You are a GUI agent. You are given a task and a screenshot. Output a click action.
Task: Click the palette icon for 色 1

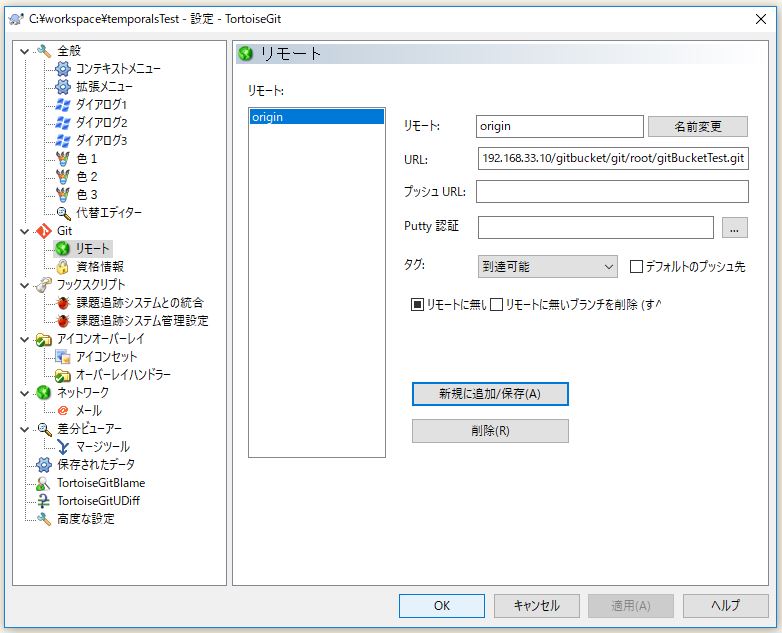(x=63, y=159)
